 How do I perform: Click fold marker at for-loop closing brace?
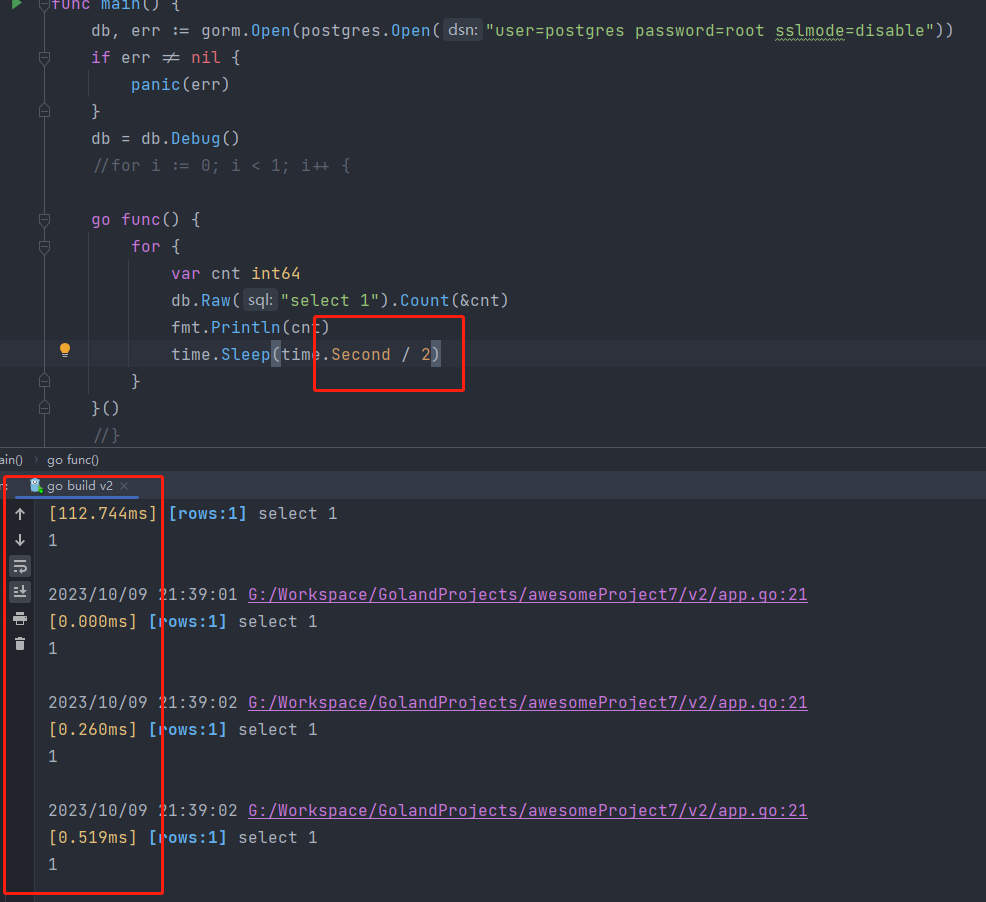pyautogui.click(x=44, y=381)
